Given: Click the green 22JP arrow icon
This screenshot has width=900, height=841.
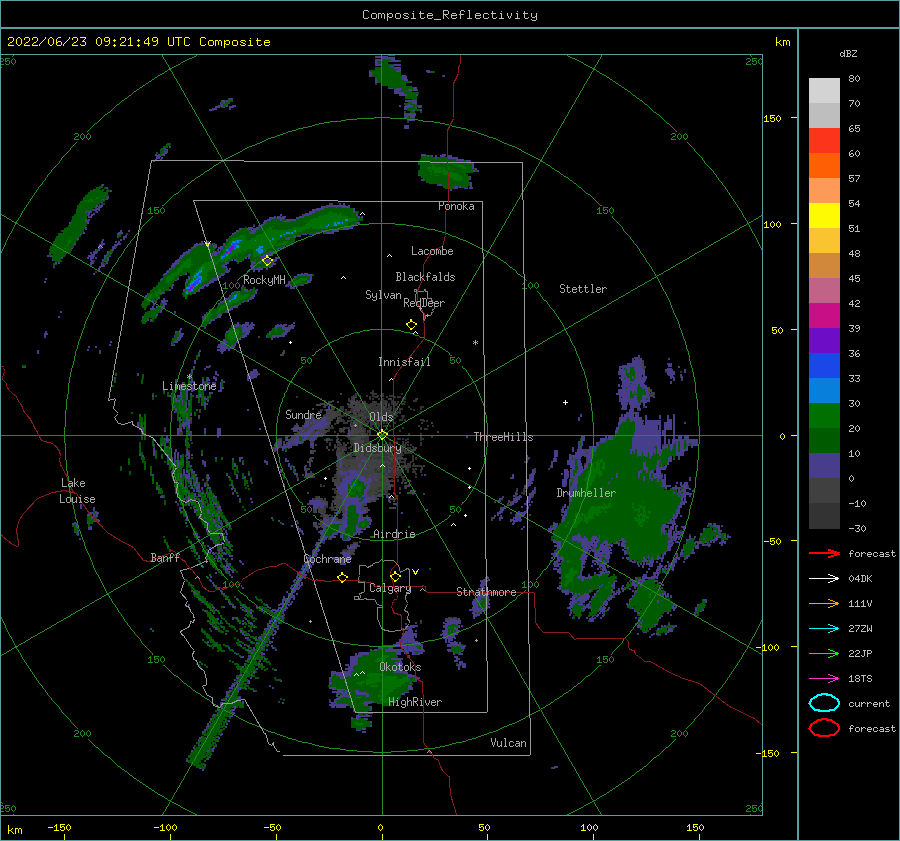Looking at the screenshot, I should tap(824, 653).
